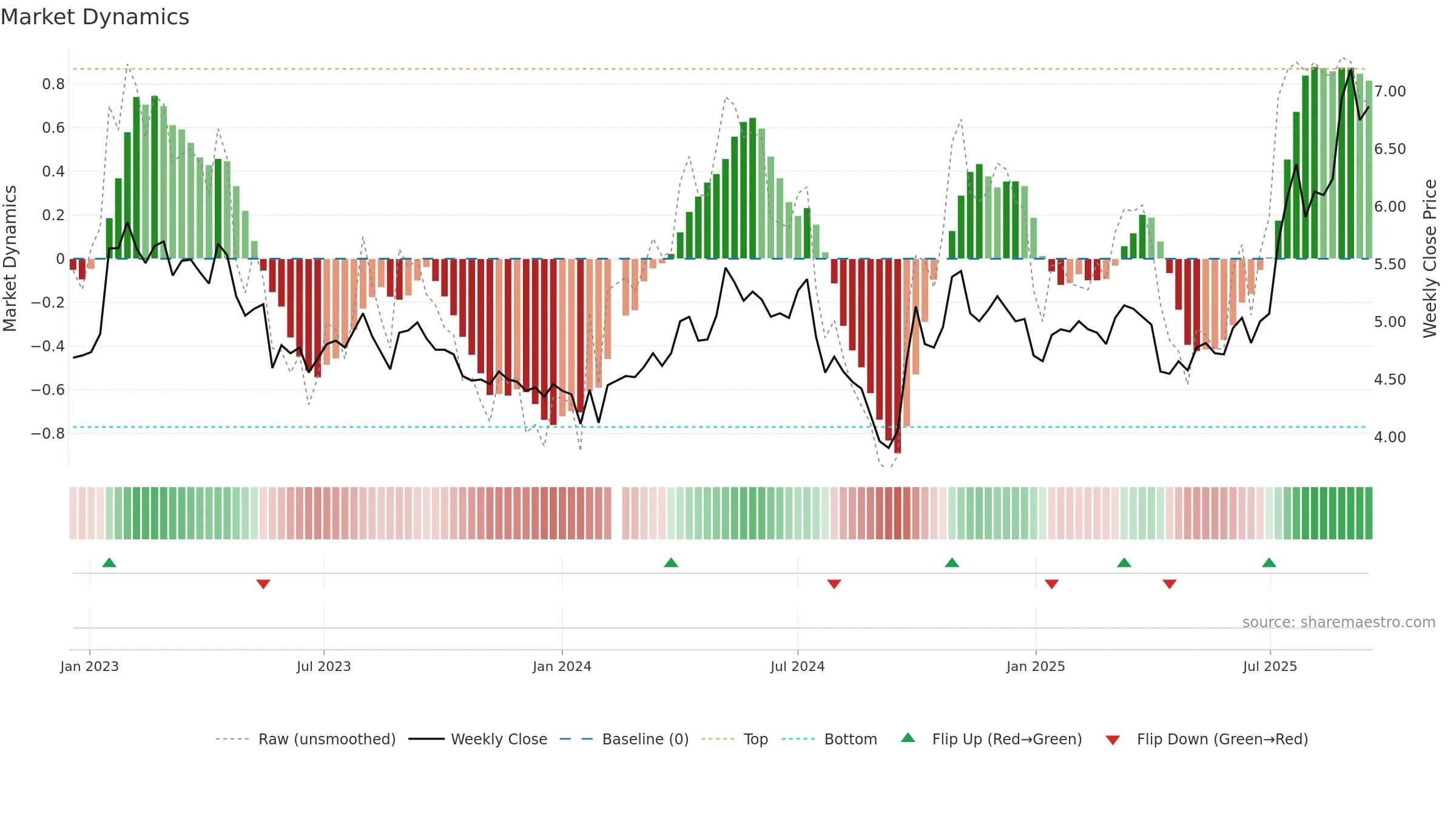This screenshot has height=819, width=1456.
Task: Click the red triangle icon in the legend
Action: pyautogui.click(x=1113, y=740)
